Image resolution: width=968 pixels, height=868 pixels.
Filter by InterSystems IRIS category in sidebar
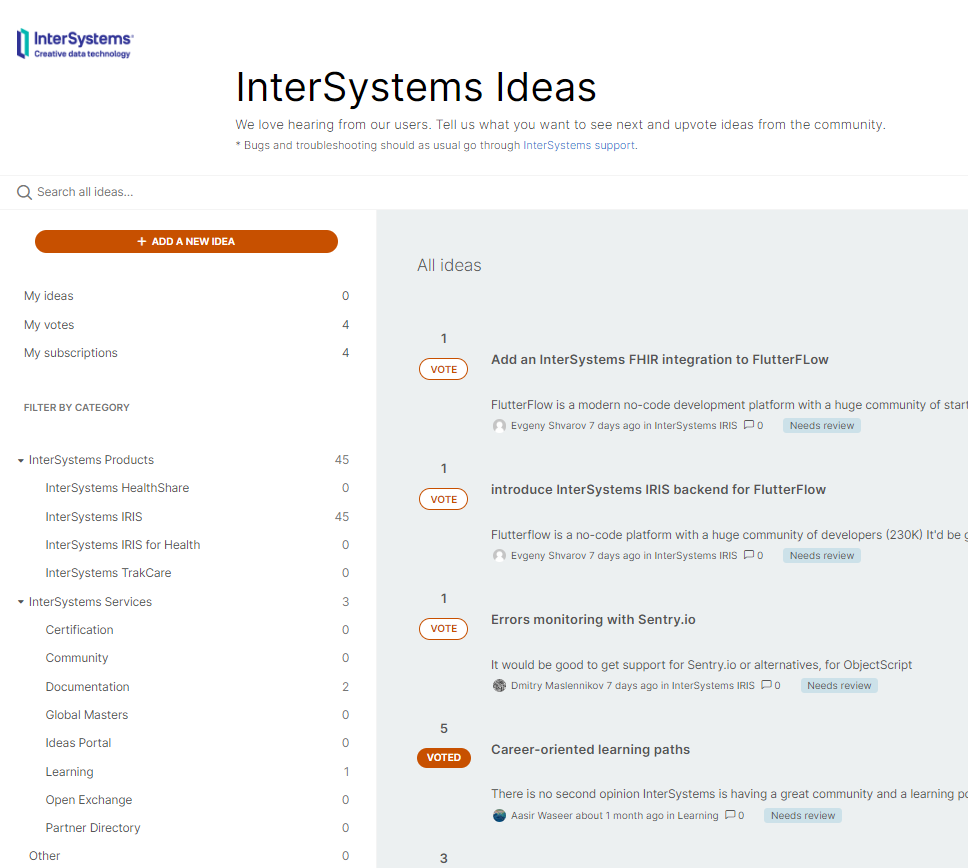[x=94, y=517]
